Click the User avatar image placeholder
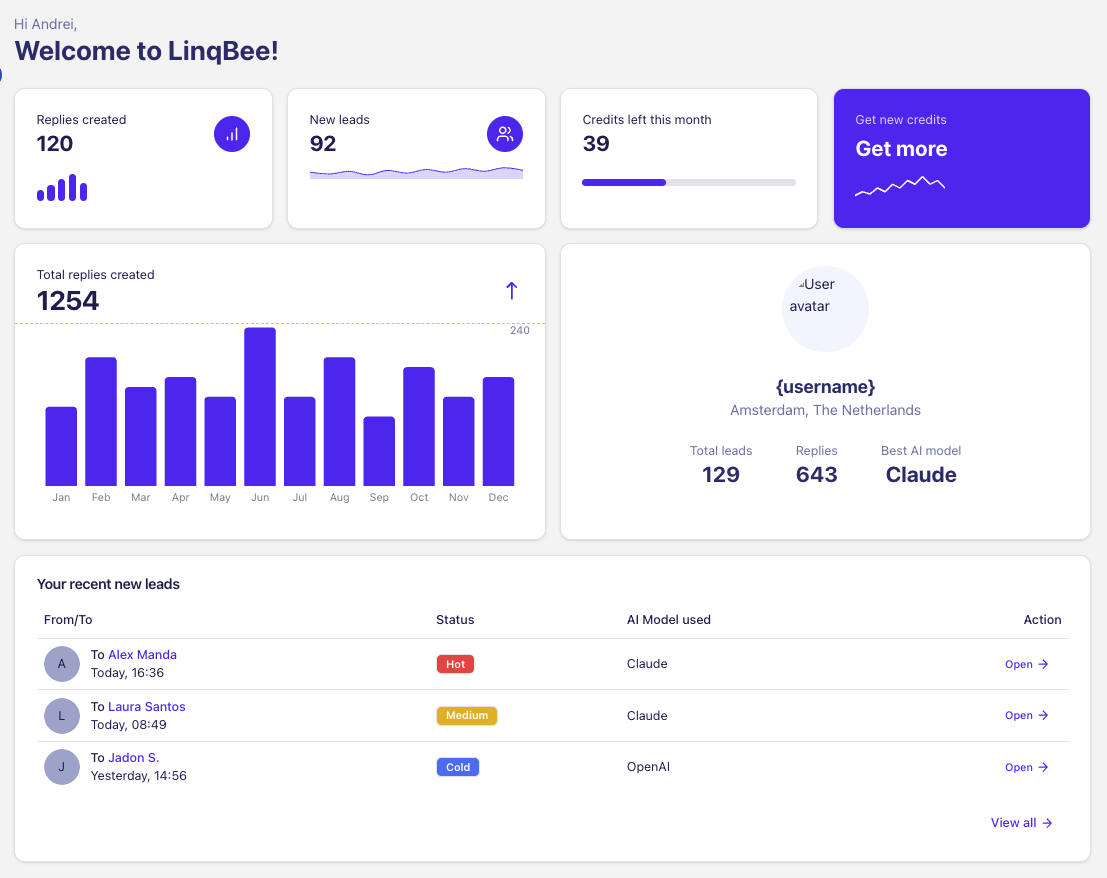This screenshot has width=1107, height=878. [825, 309]
